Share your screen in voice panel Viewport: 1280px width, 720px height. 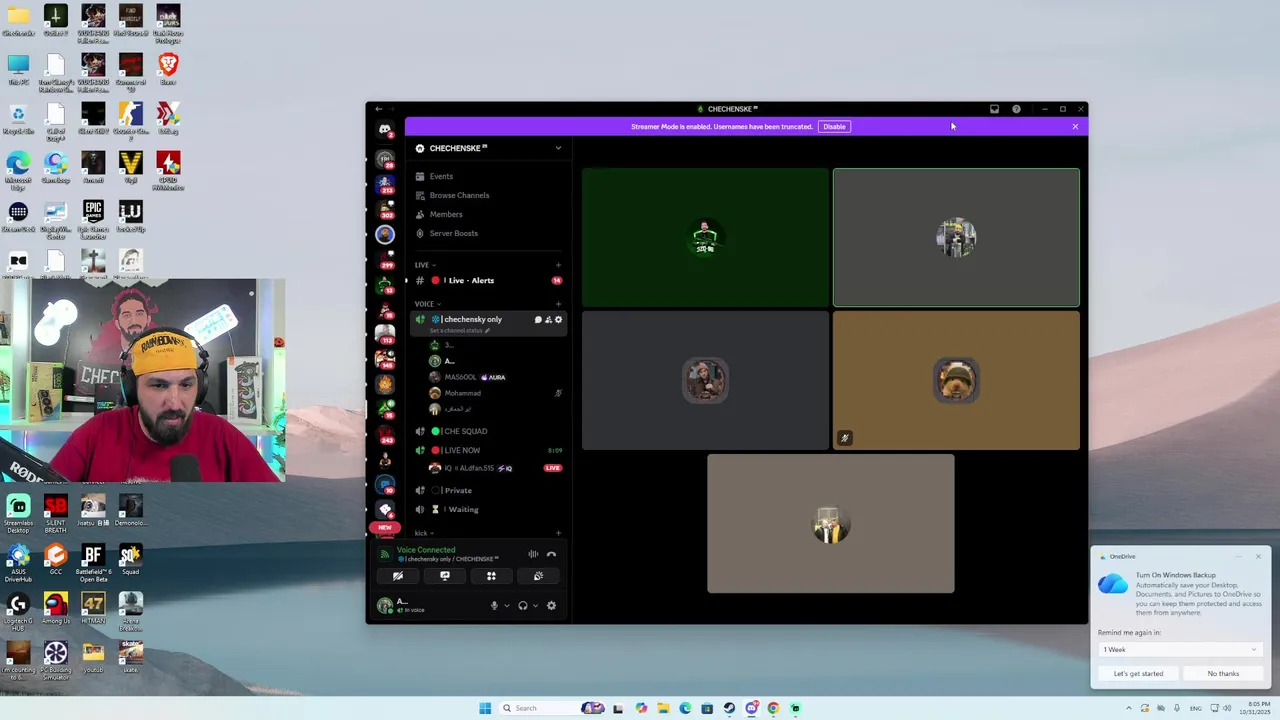(x=445, y=576)
